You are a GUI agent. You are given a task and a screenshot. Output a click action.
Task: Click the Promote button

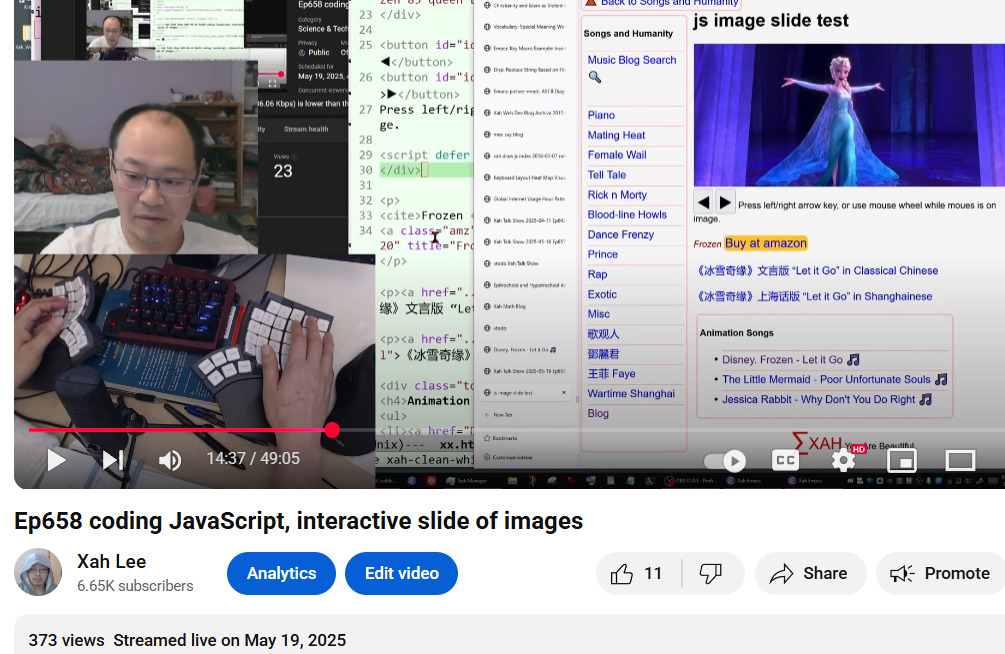(x=940, y=573)
